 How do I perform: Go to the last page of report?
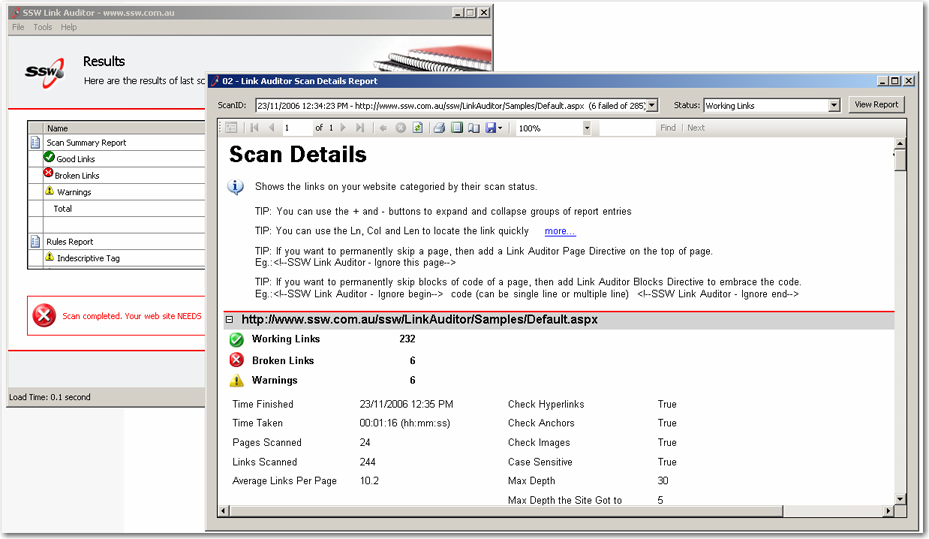point(360,128)
